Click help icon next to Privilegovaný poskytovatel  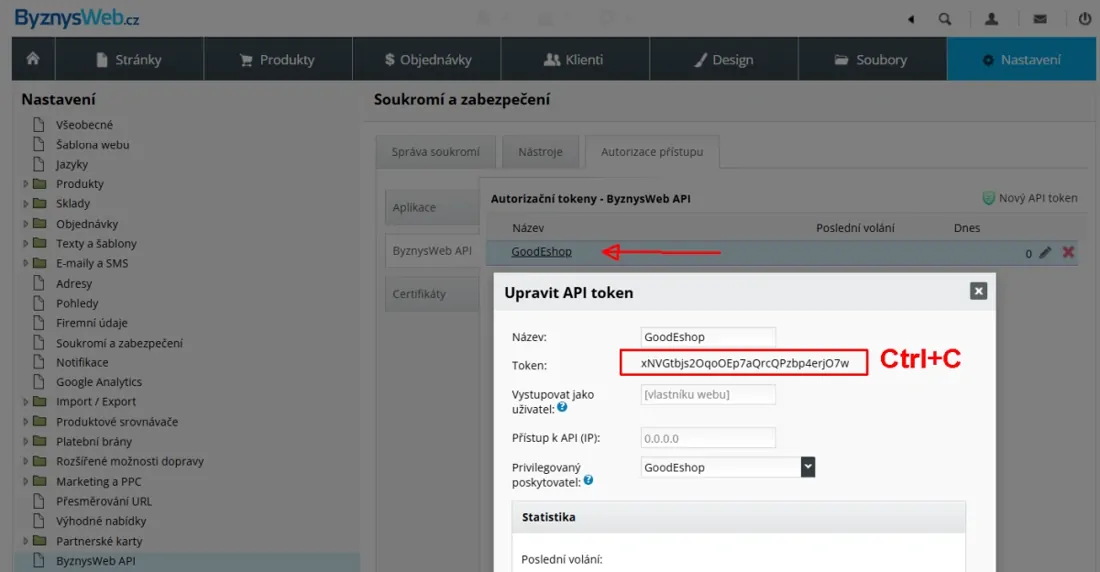click(x=588, y=480)
